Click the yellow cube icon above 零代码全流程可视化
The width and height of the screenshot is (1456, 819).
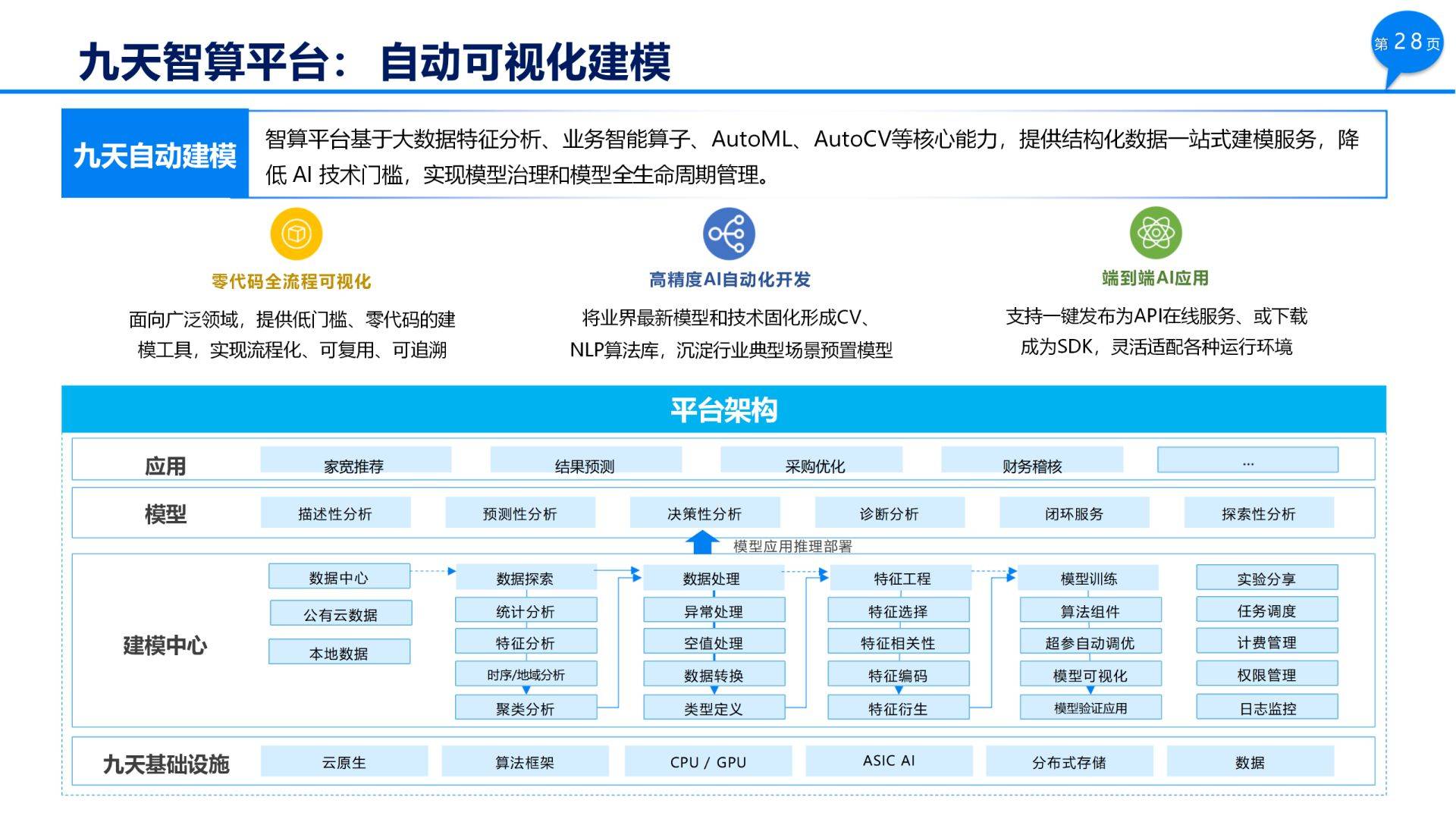[x=297, y=234]
